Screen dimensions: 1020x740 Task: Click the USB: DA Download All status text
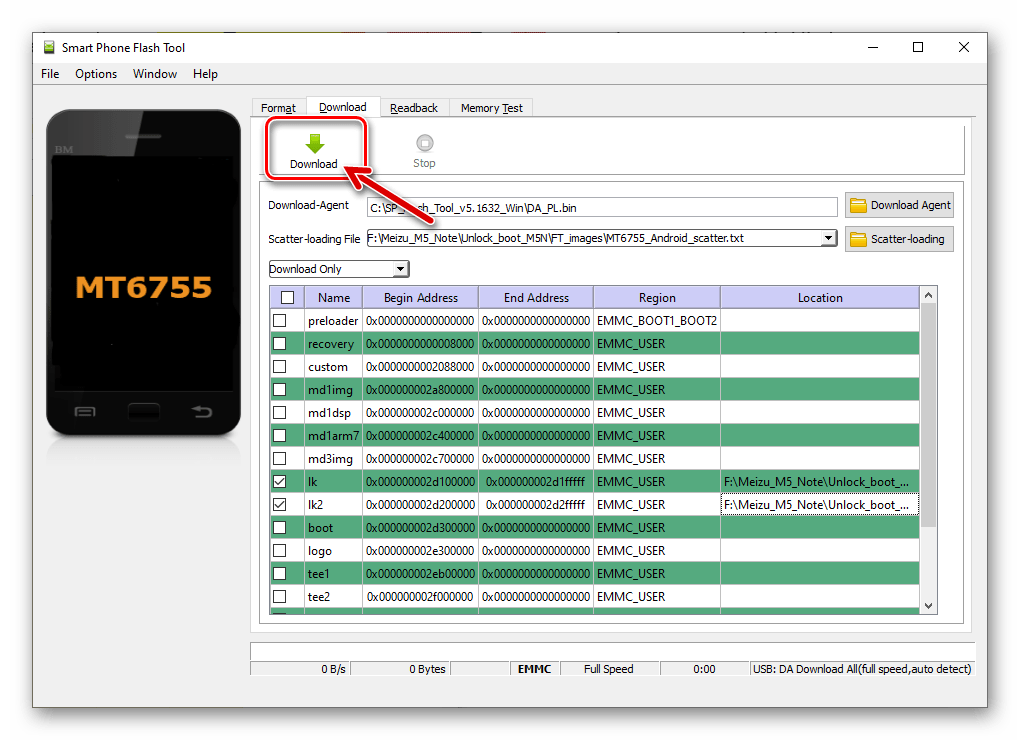click(861, 669)
